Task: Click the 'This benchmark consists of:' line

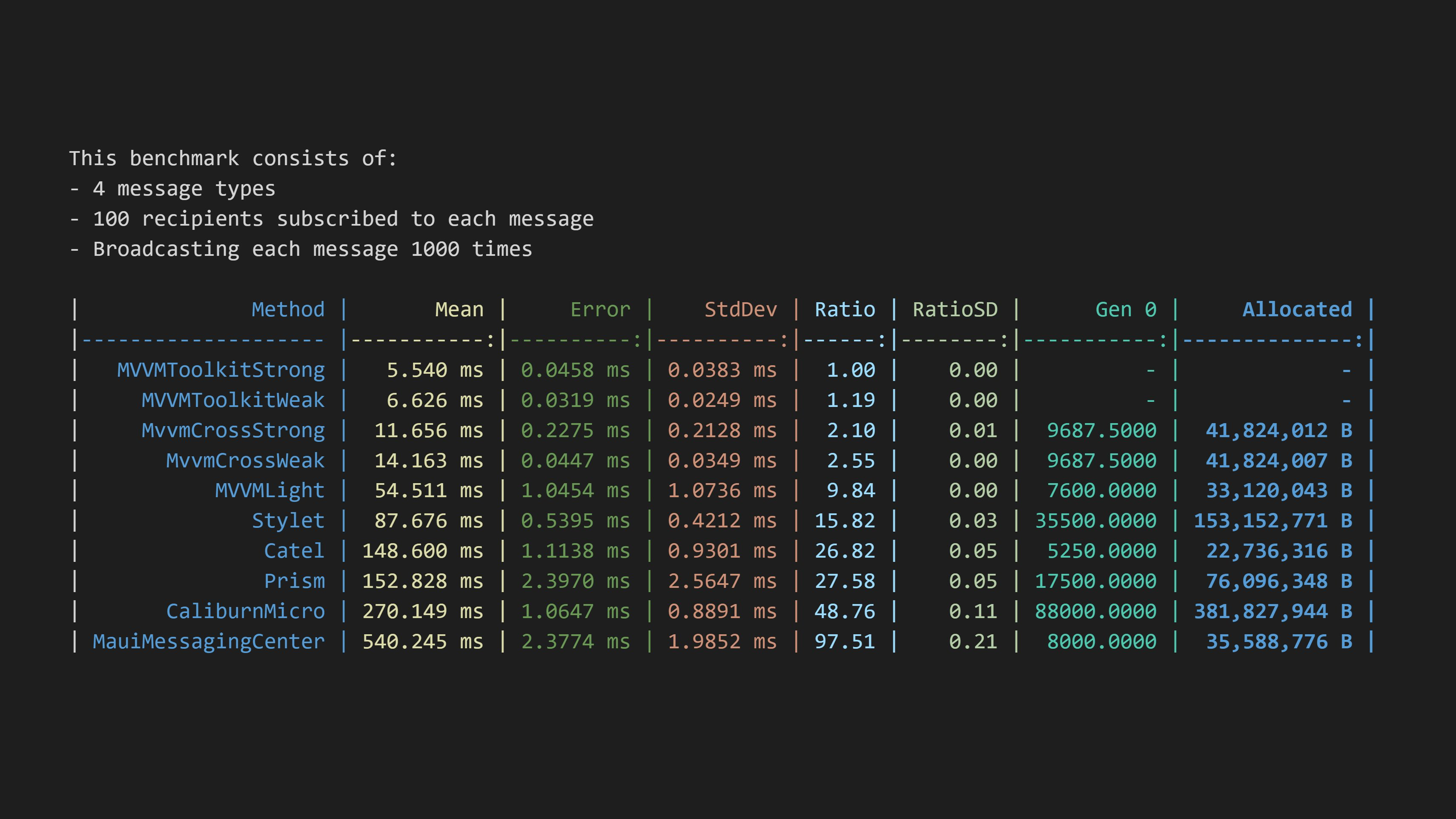Action: click(x=233, y=158)
